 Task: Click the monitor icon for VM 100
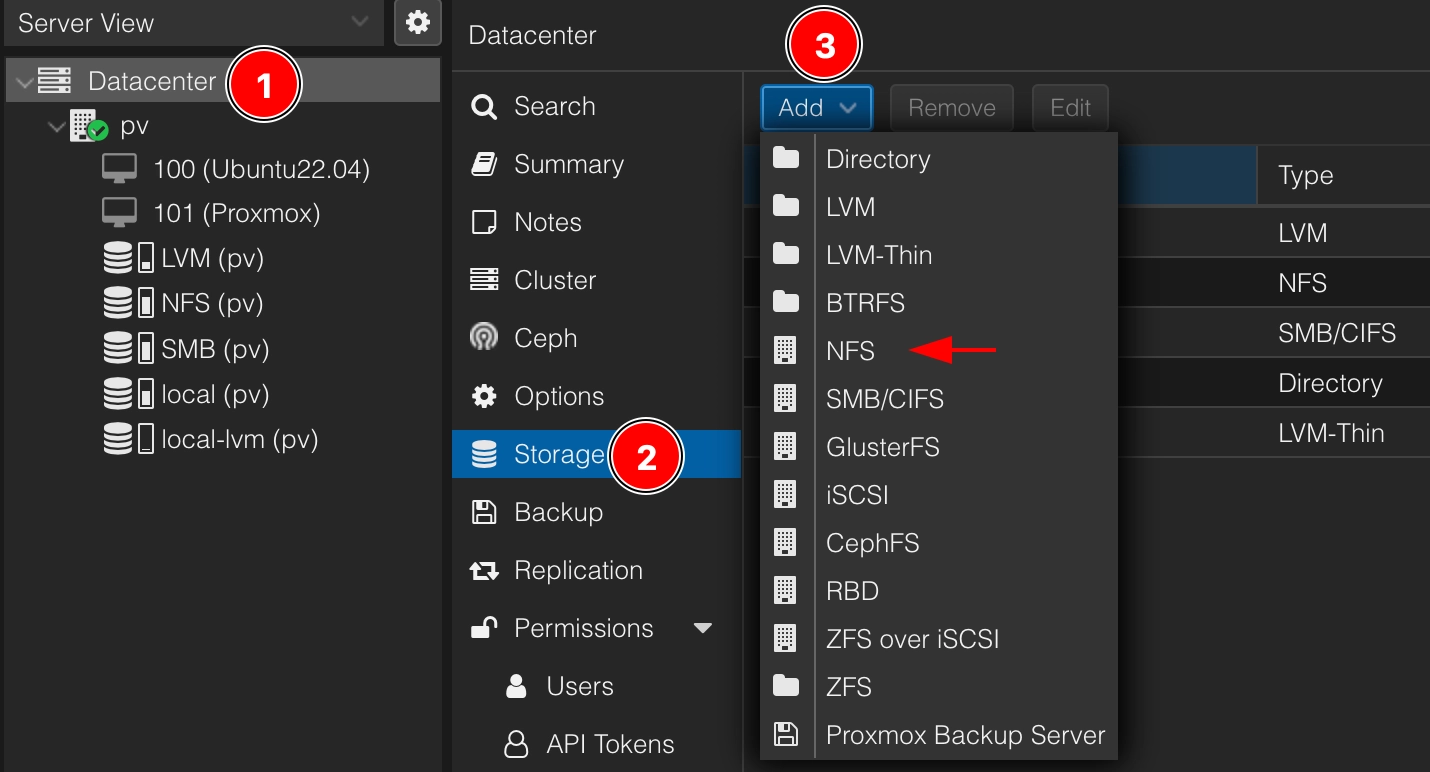click(120, 170)
